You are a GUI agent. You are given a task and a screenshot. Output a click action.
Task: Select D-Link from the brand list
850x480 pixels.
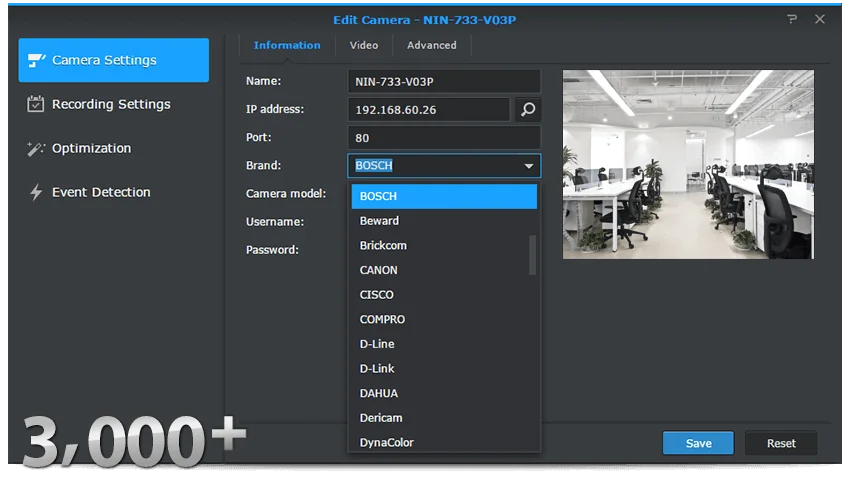[x=444, y=368]
